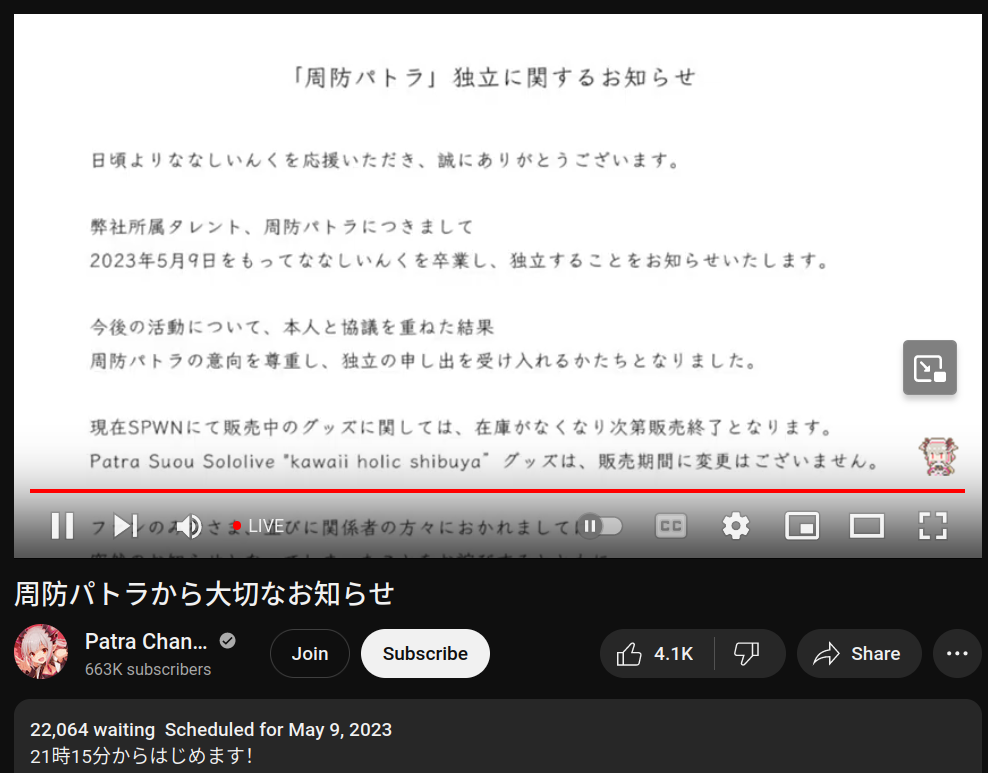Open the Patra Chan... channel name link
This screenshot has height=773, width=988.
(x=146, y=641)
